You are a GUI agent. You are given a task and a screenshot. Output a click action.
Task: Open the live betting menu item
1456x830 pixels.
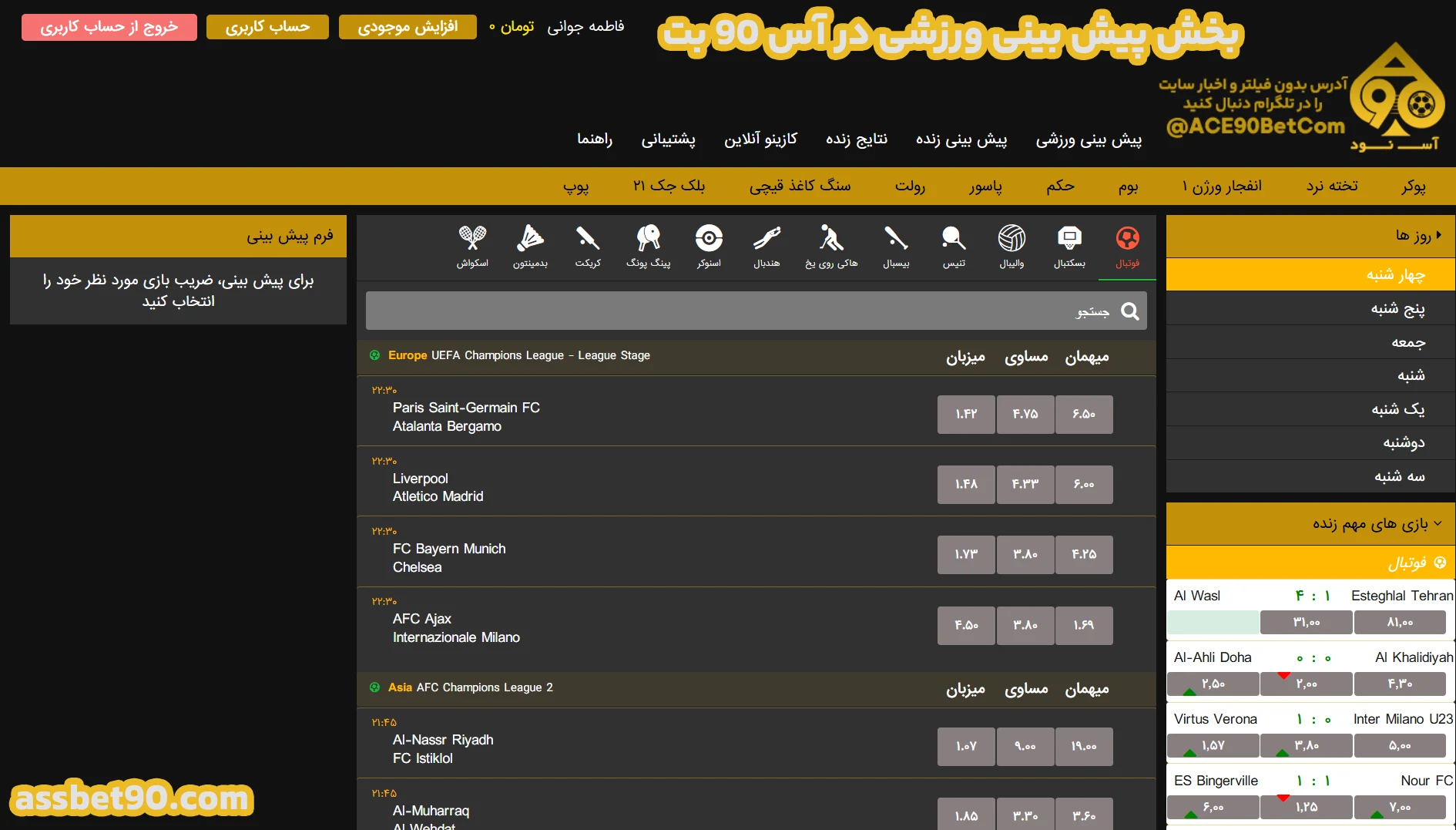click(x=961, y=139)
